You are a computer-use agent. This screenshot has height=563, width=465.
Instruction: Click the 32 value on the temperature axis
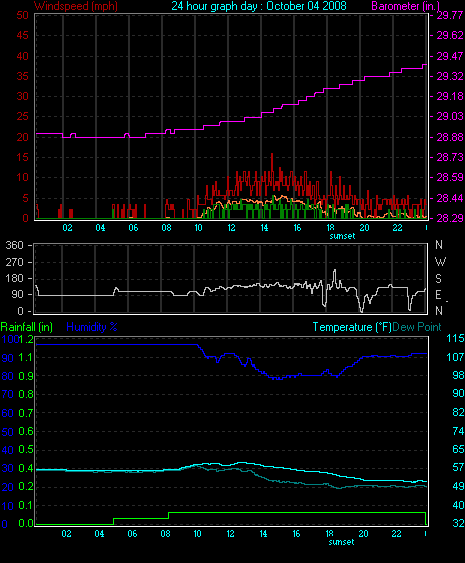click(458, 524)
